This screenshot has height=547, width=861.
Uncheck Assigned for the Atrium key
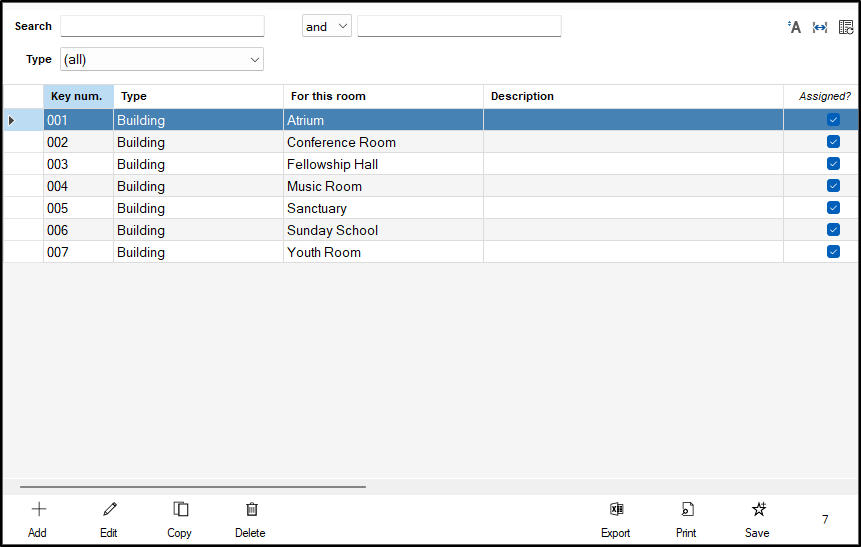coord(833,120)
